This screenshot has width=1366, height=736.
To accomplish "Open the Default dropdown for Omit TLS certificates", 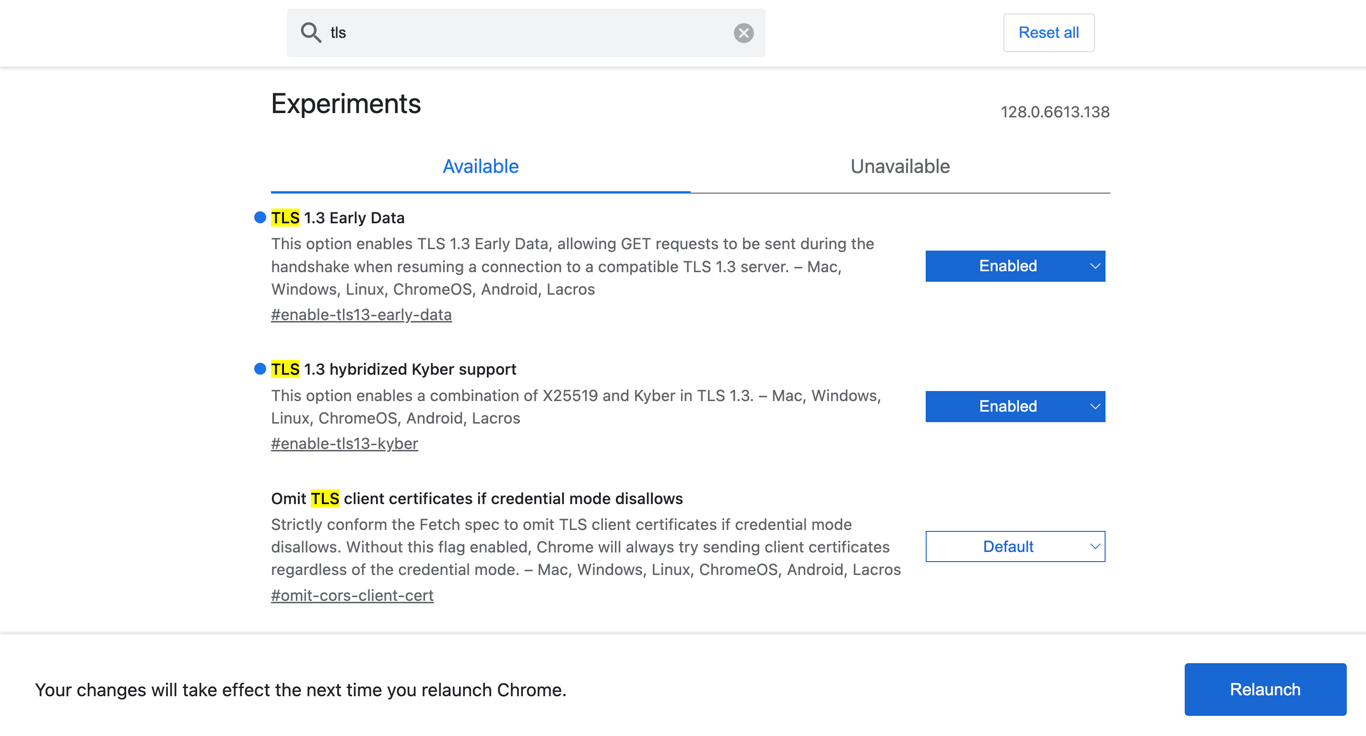I will coord(1015,546).
